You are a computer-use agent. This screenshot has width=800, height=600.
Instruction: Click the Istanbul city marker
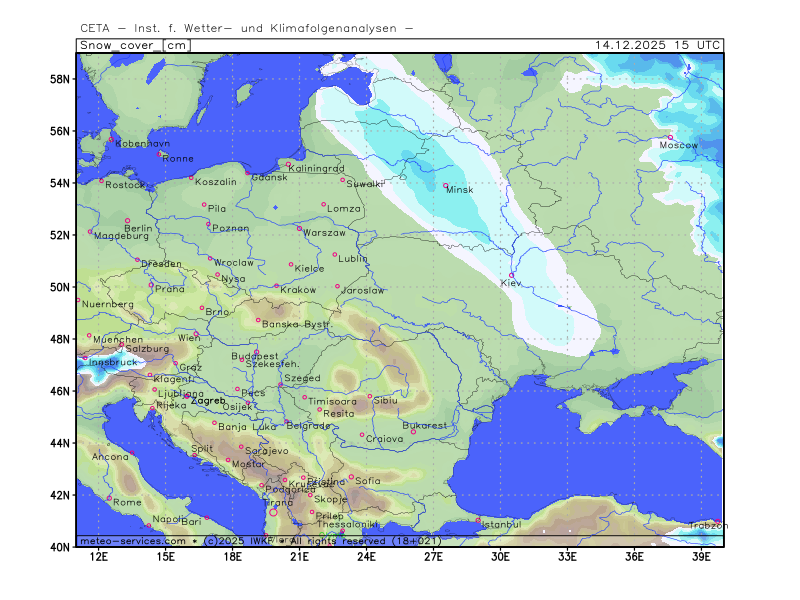[x=478, y=519]
